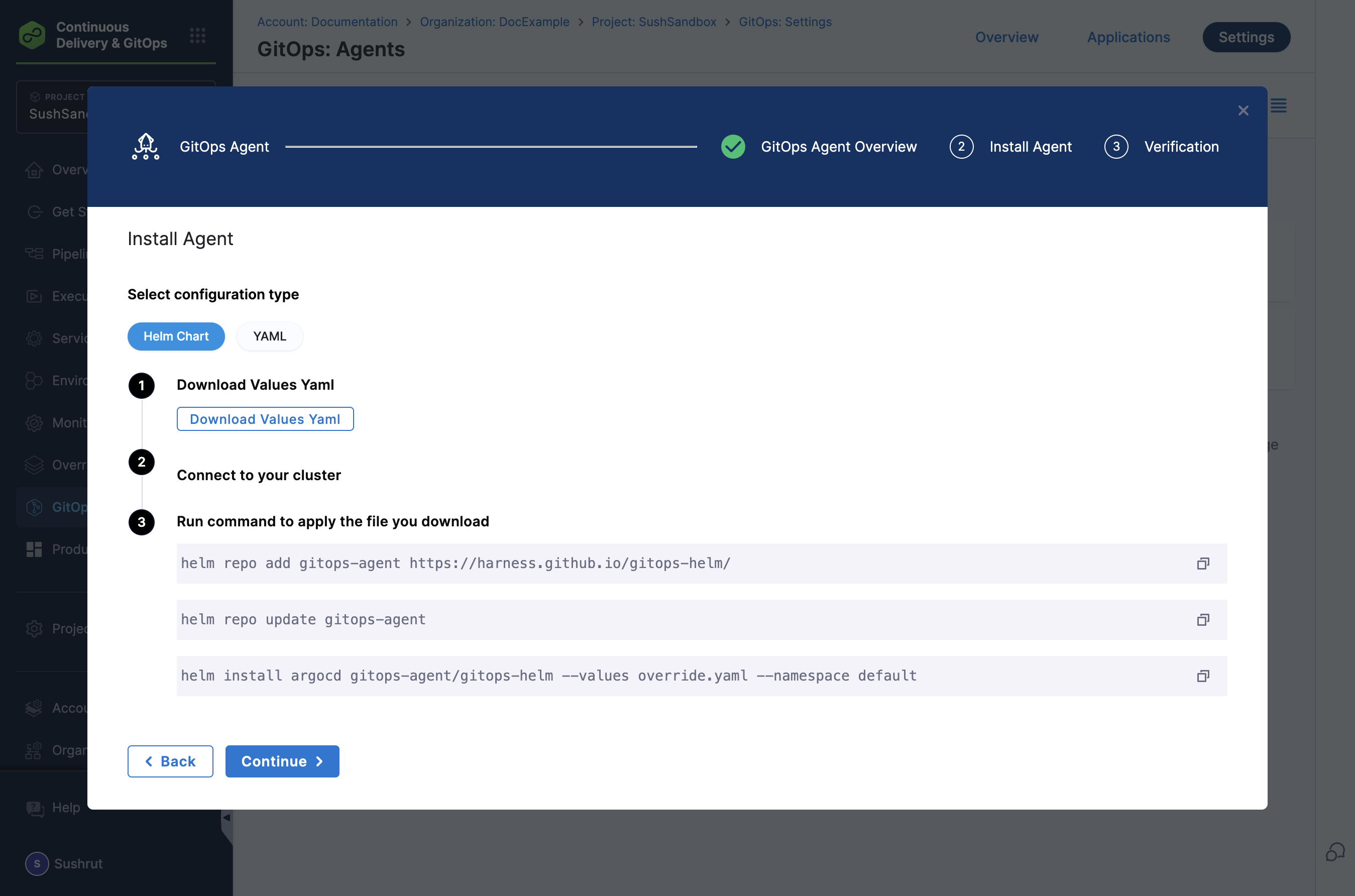Switch to the Settings tab
The height and width of the screenshot is (896, 1355).
point(1246,37)
